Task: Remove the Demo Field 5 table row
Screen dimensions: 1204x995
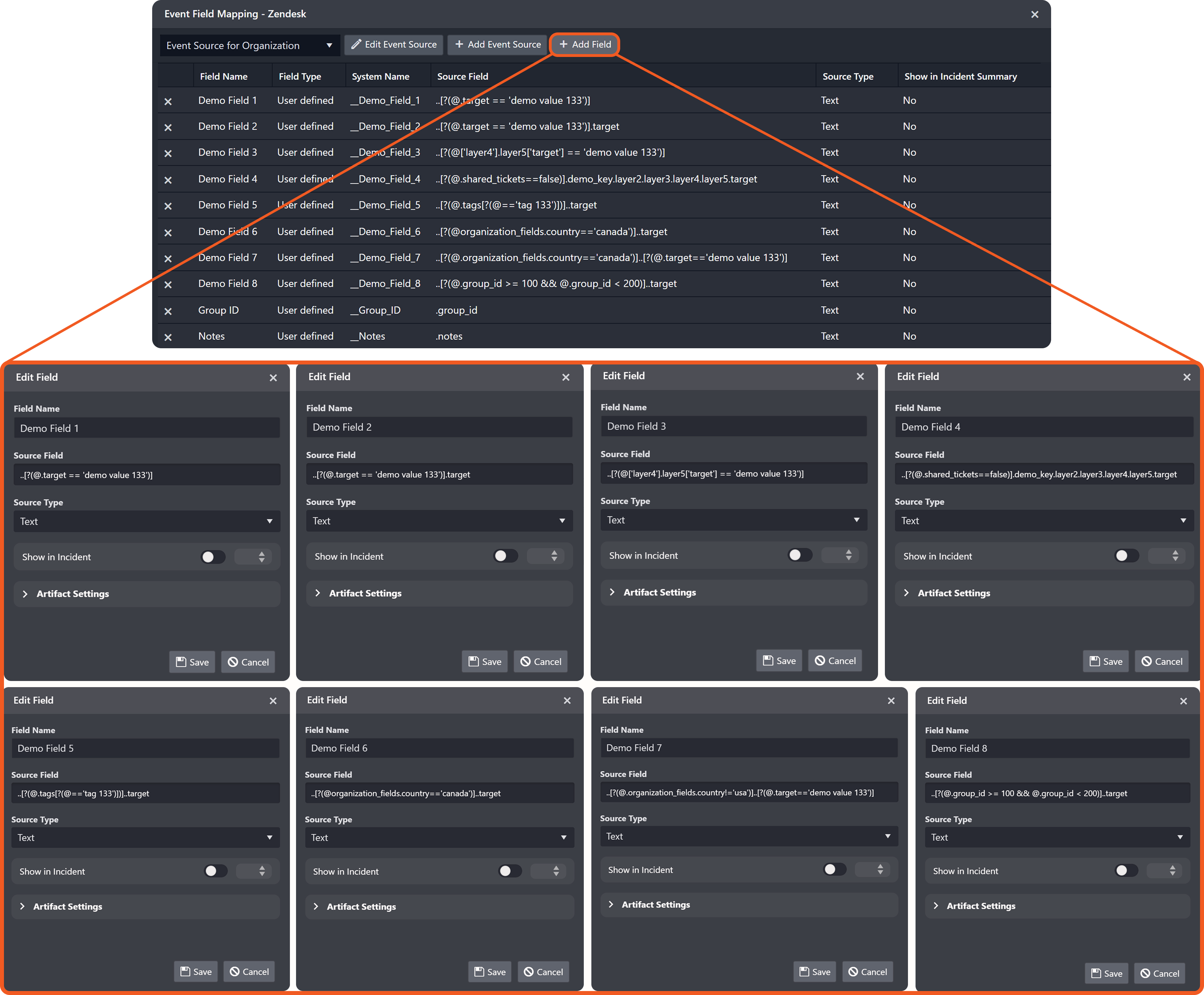Action: (x=168, y=206)
